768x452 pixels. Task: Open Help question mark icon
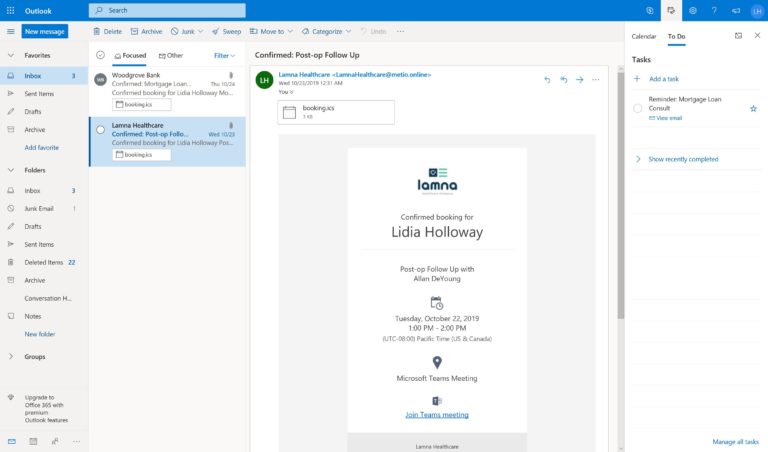pos(714,10)
